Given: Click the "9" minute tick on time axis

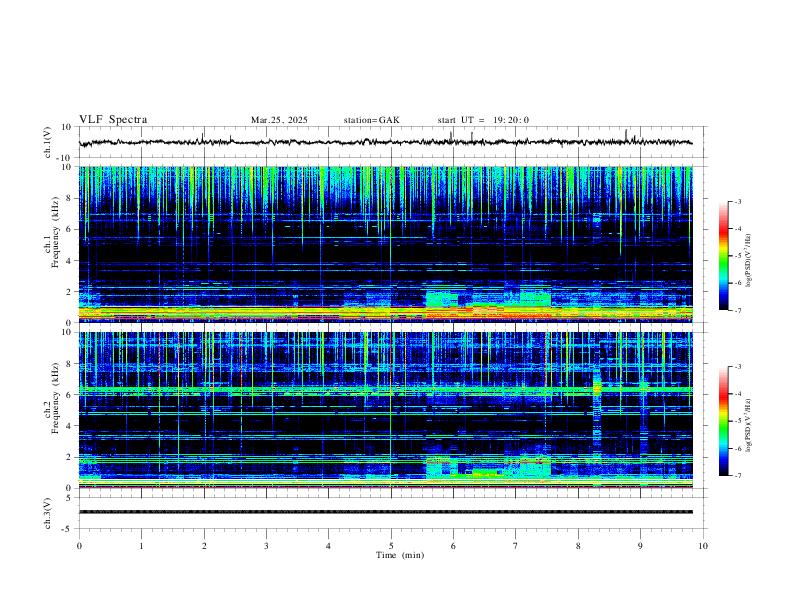Looking at the screenshot, I should click(640, 546).
